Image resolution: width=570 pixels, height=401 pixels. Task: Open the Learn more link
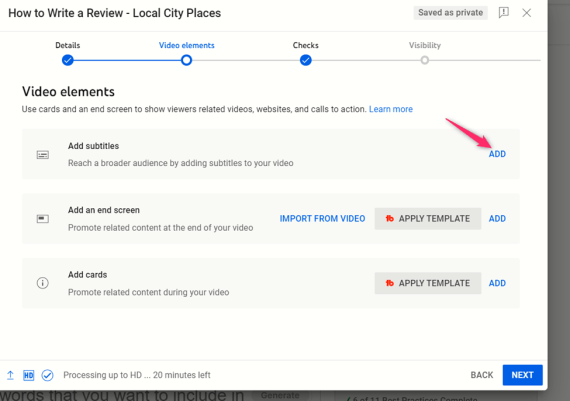click(x=391, y=109)
